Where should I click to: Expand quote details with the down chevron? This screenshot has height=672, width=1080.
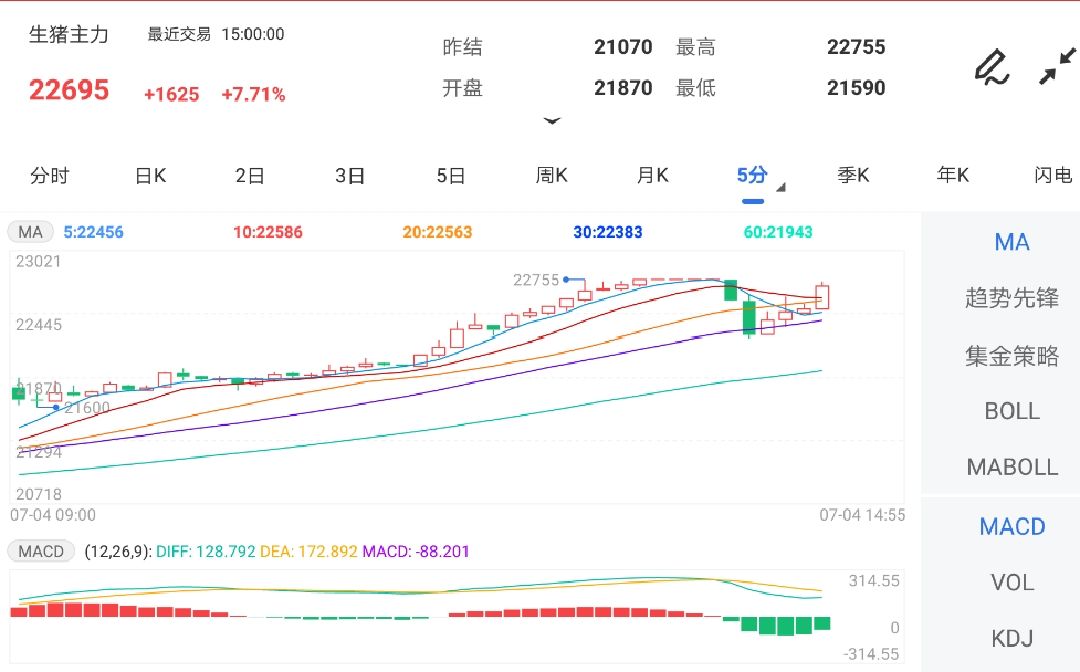[552, 121]
